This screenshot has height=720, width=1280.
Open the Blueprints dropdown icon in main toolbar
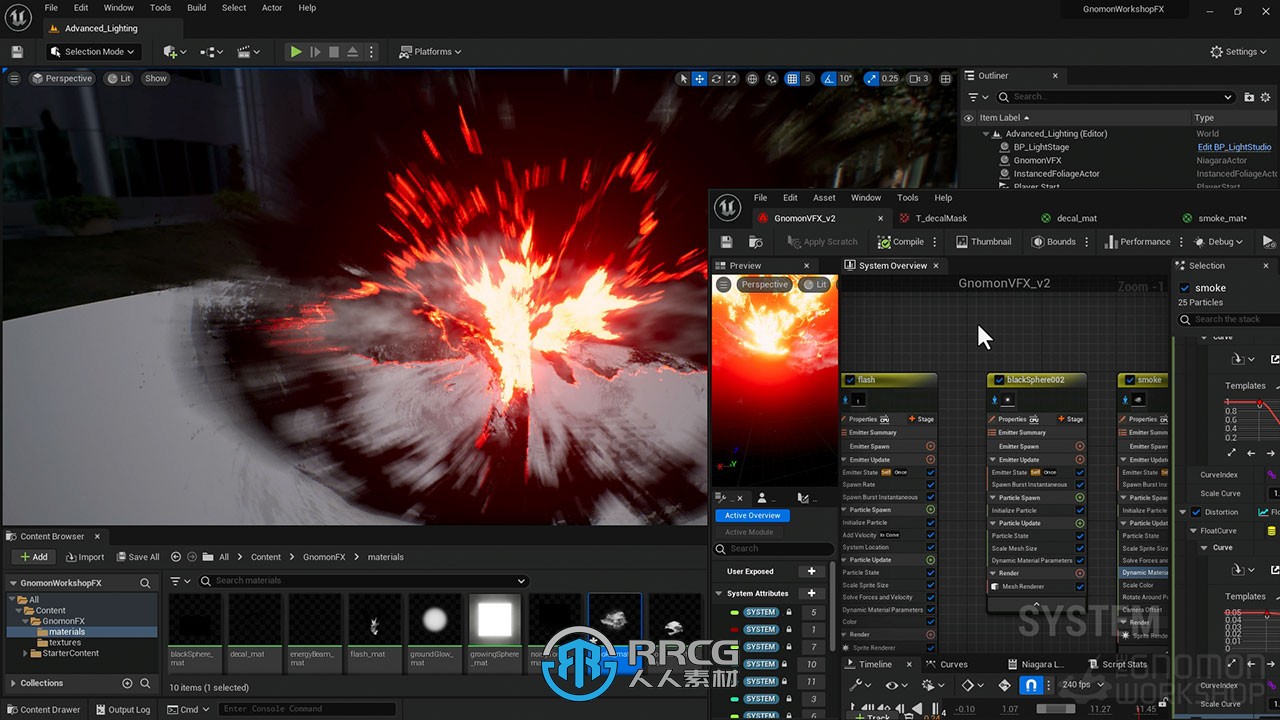(x=211, y=52)
